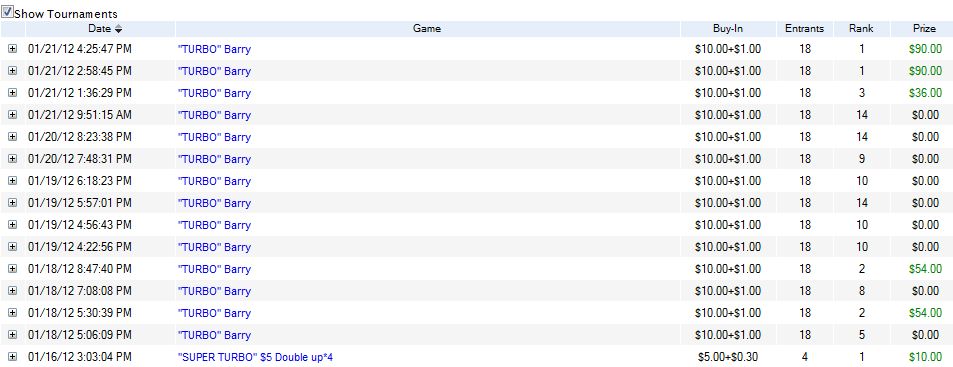The width and height of the screenshot is (953, 367).
Task: Select the $90.00 prize in the 2:58:45 PM row
Action: pyautogui.click(x=925, y=71)
